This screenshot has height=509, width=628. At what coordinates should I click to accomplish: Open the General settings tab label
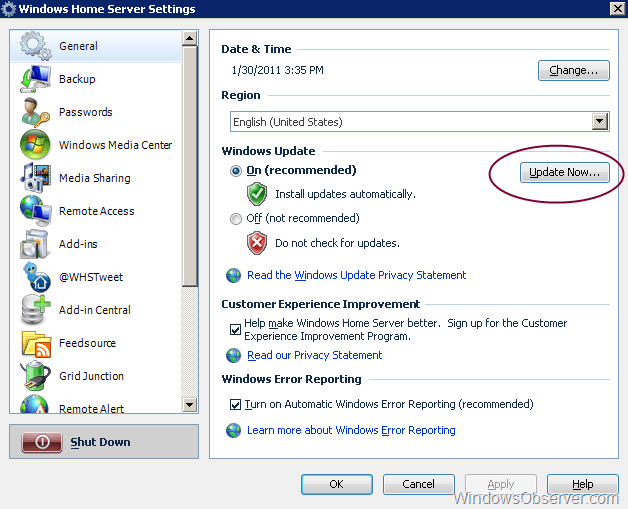click(78, 46)
